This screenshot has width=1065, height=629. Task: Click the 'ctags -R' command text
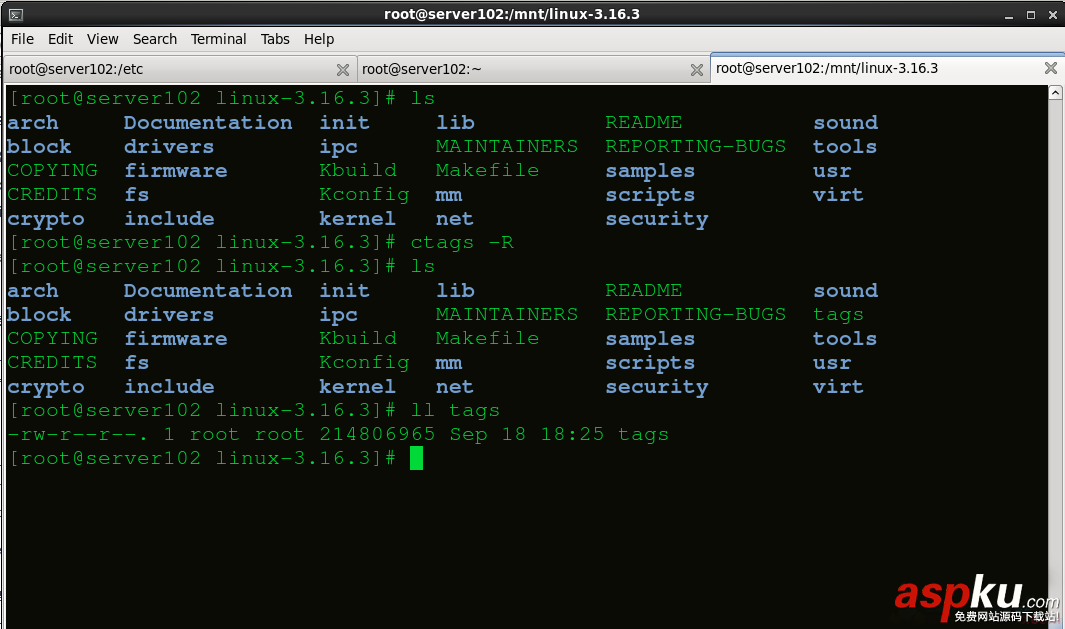click(x=462, y=242)
